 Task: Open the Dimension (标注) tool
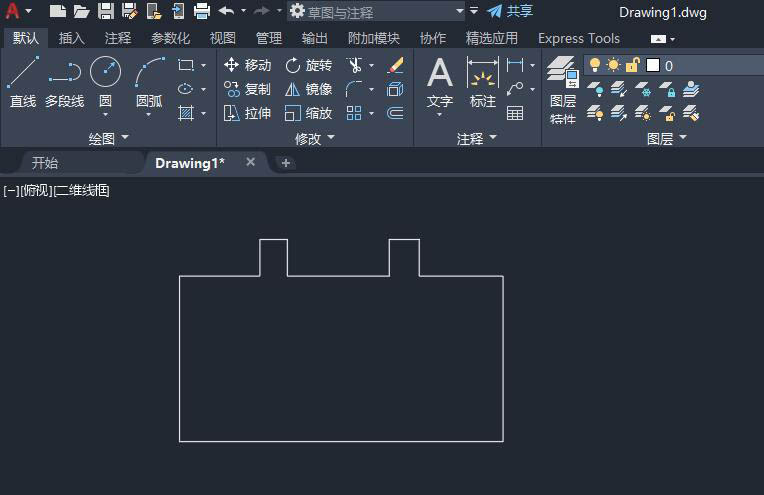482,81
